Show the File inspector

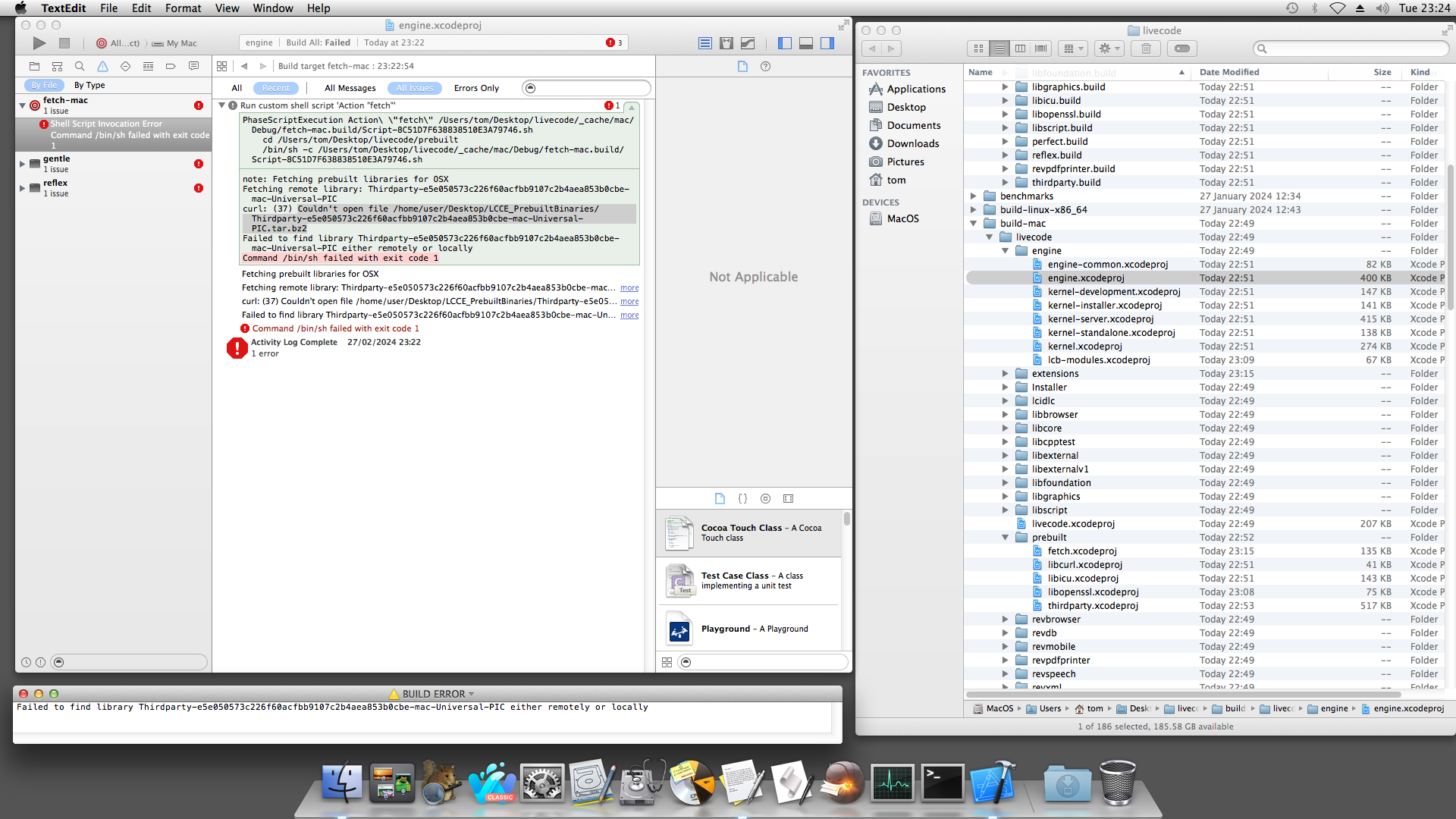pyautogui.click(x=742, y=66)
